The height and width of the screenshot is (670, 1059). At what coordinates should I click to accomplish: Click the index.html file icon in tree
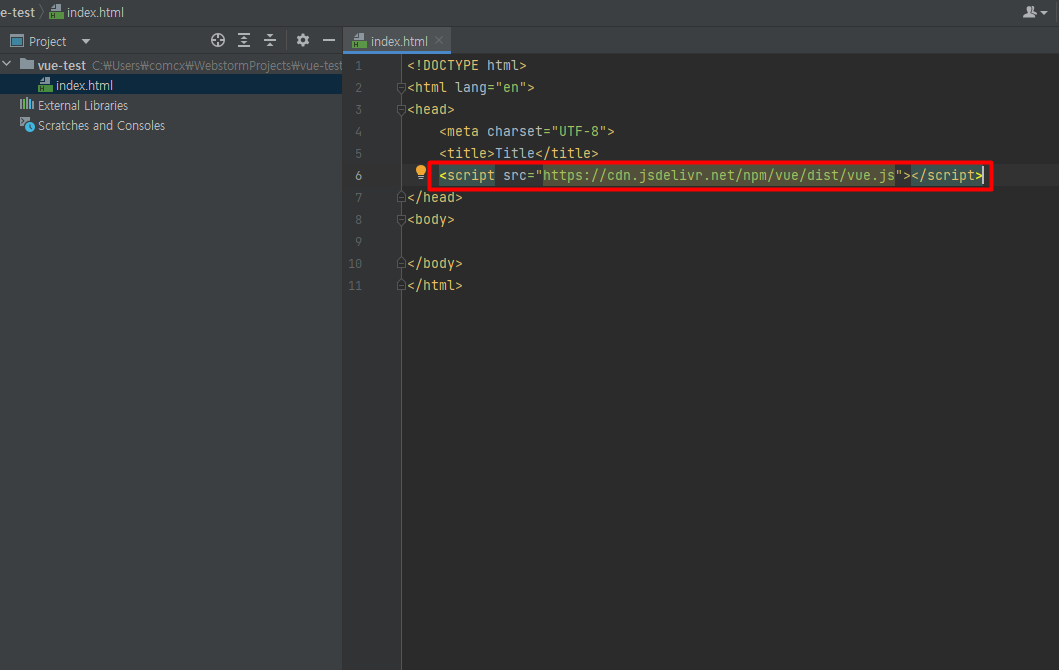(45, 84)
